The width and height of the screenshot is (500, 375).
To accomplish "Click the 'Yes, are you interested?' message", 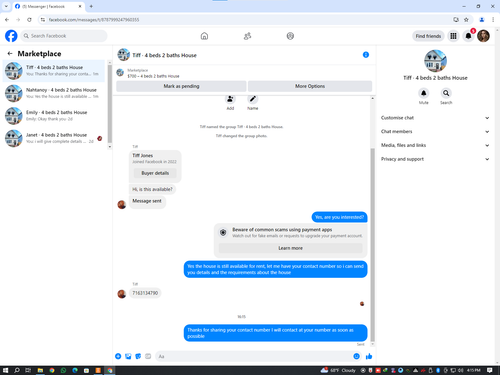I will (x=339, y=217).
